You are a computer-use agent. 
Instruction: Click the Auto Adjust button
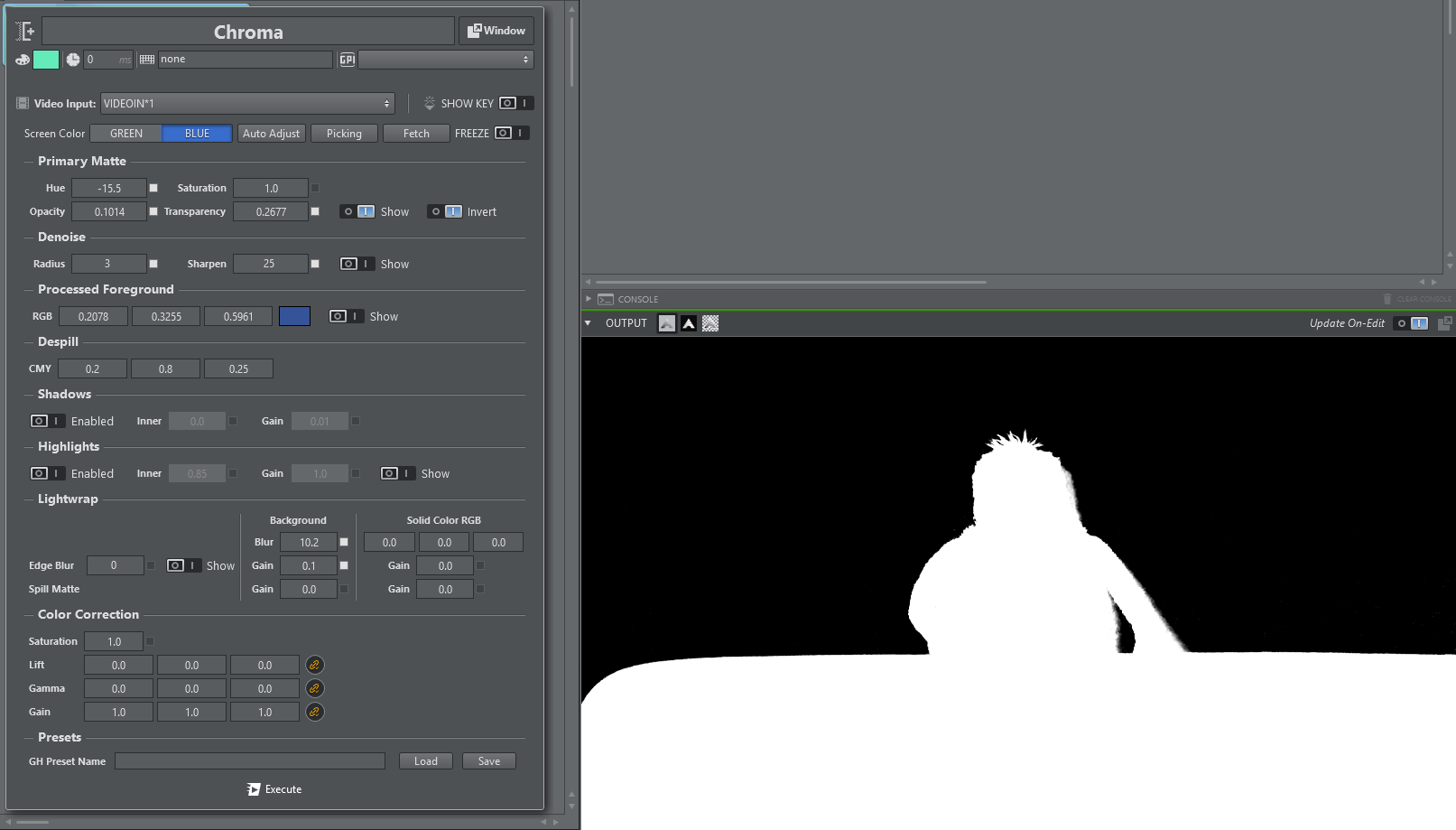(x=272, y=134)
